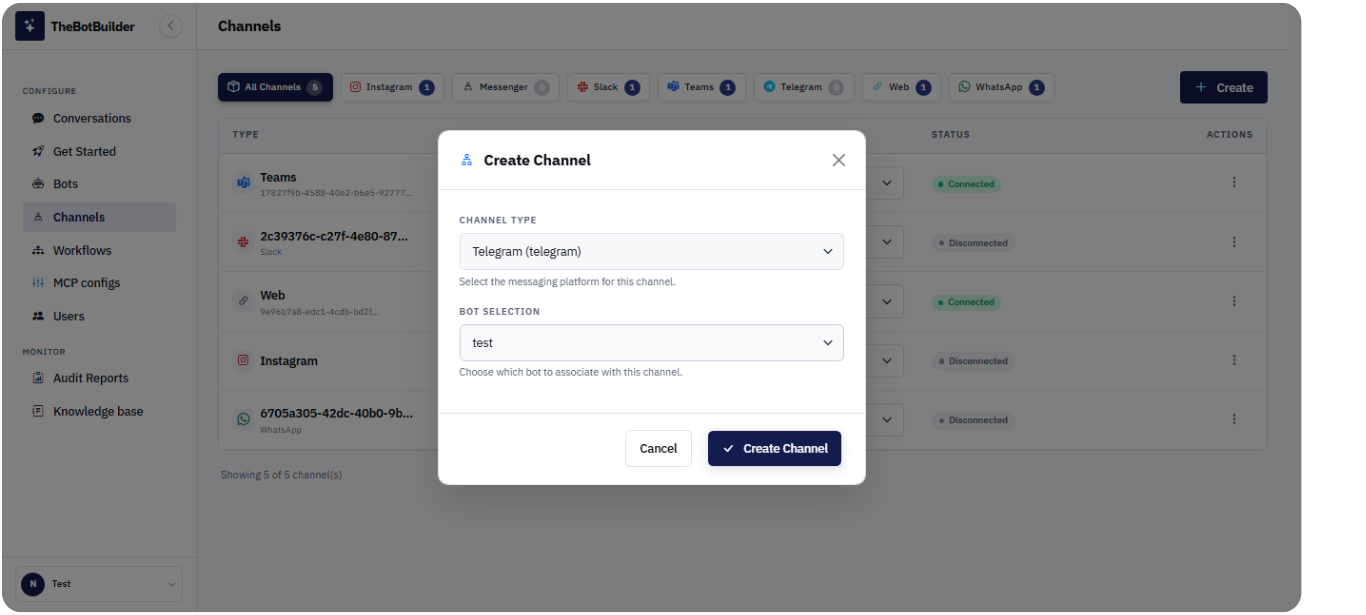
Task: Click the 'Showing 5 of 5 channel(s)' text
Action: tap(281, 475)
